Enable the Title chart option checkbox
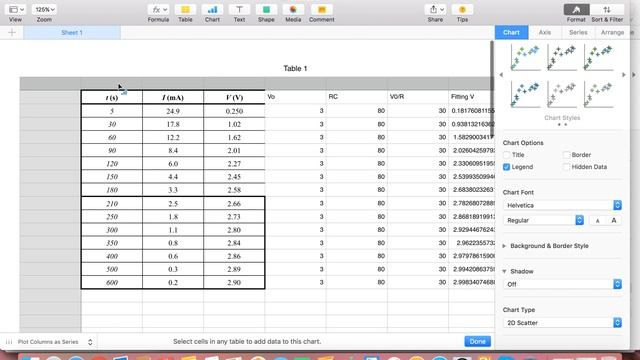 507,155
